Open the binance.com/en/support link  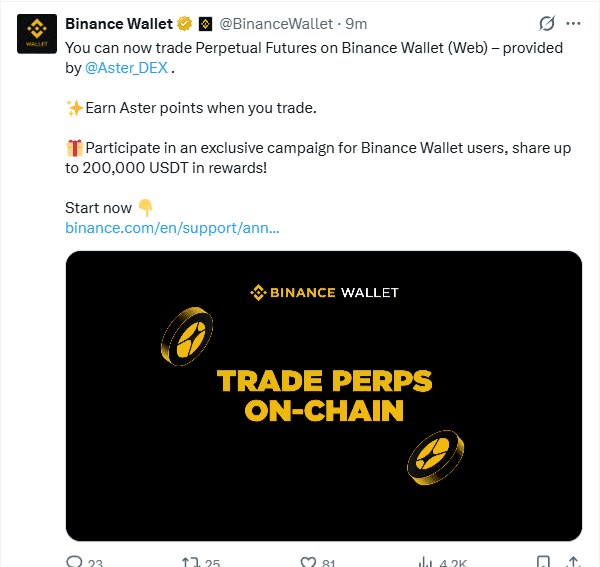pos(172,228)
